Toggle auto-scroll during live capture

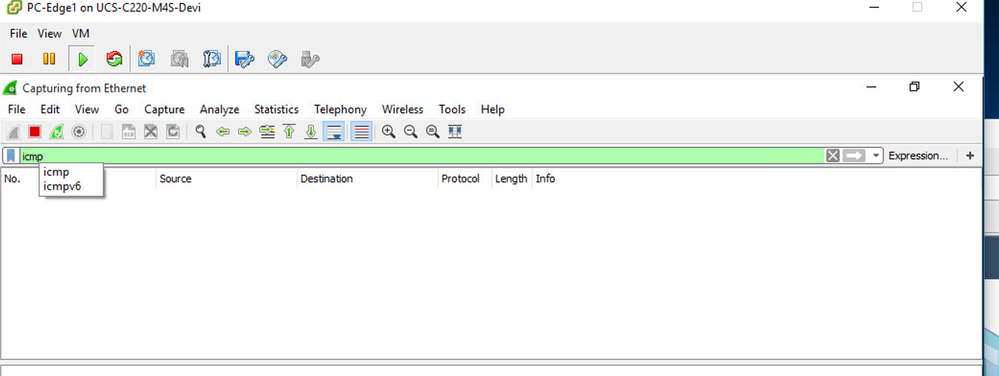click(x=334, y=132)
